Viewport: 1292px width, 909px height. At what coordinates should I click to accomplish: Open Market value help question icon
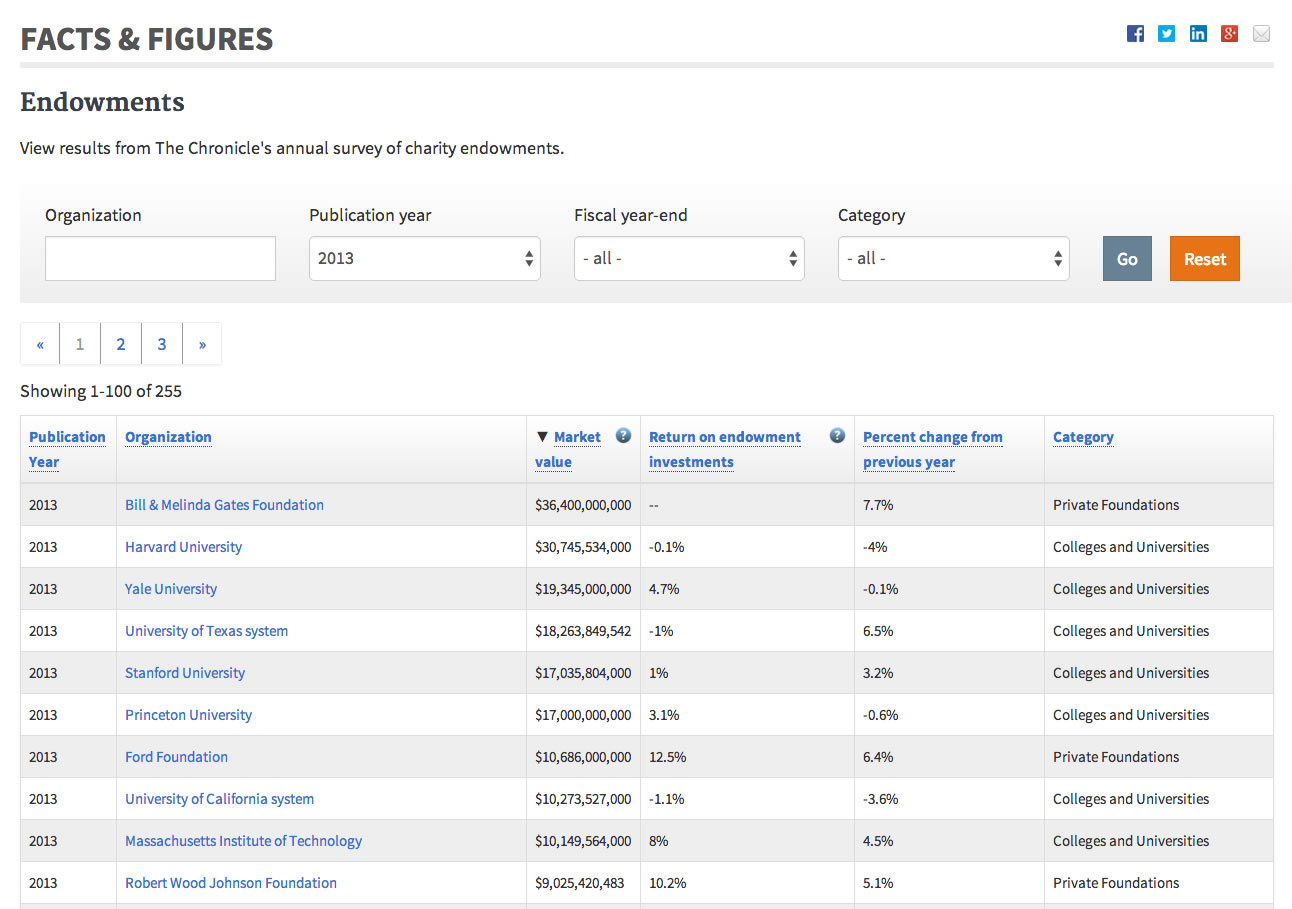[623, 436]
